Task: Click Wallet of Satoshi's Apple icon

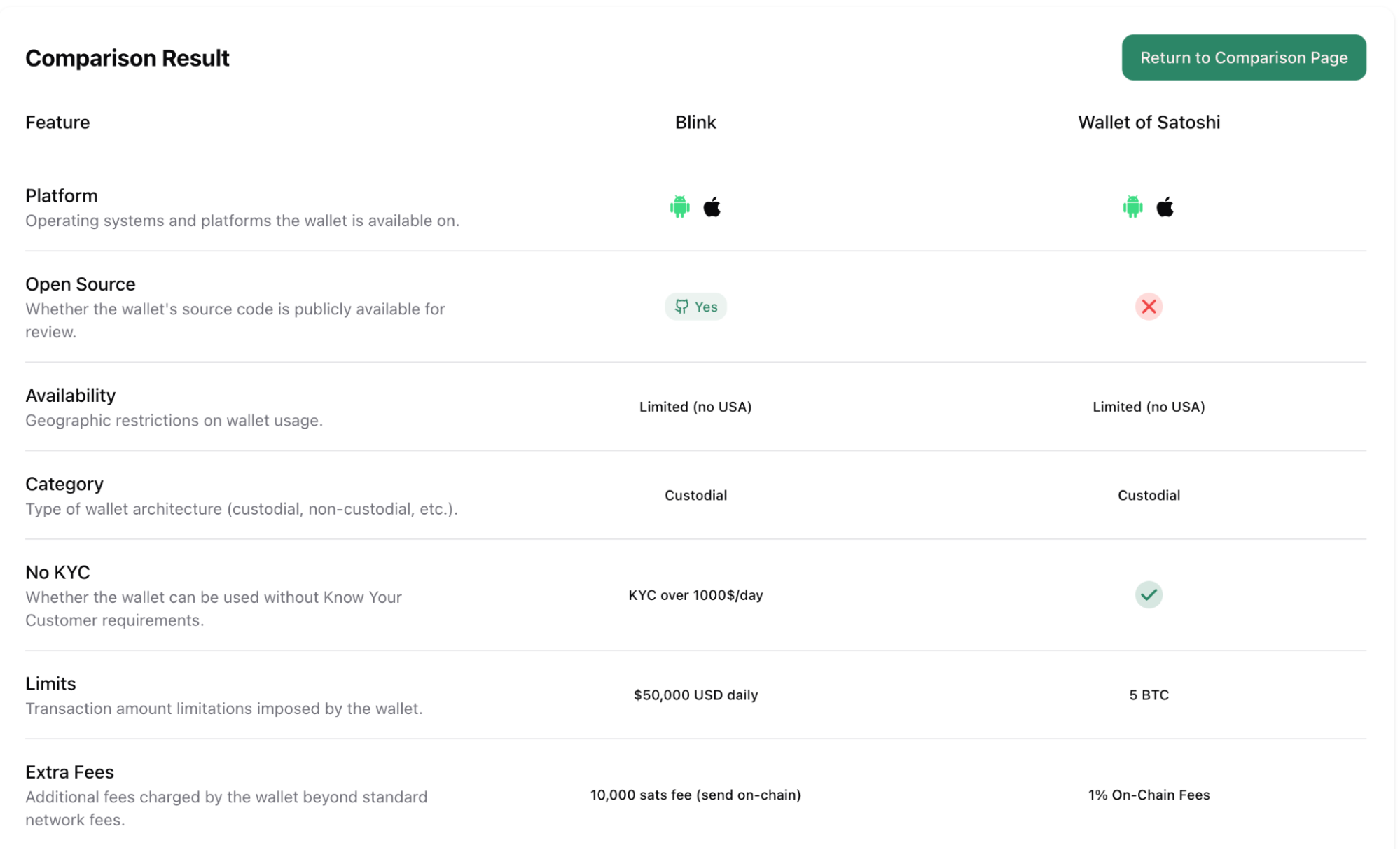Action: point(1165,207)
